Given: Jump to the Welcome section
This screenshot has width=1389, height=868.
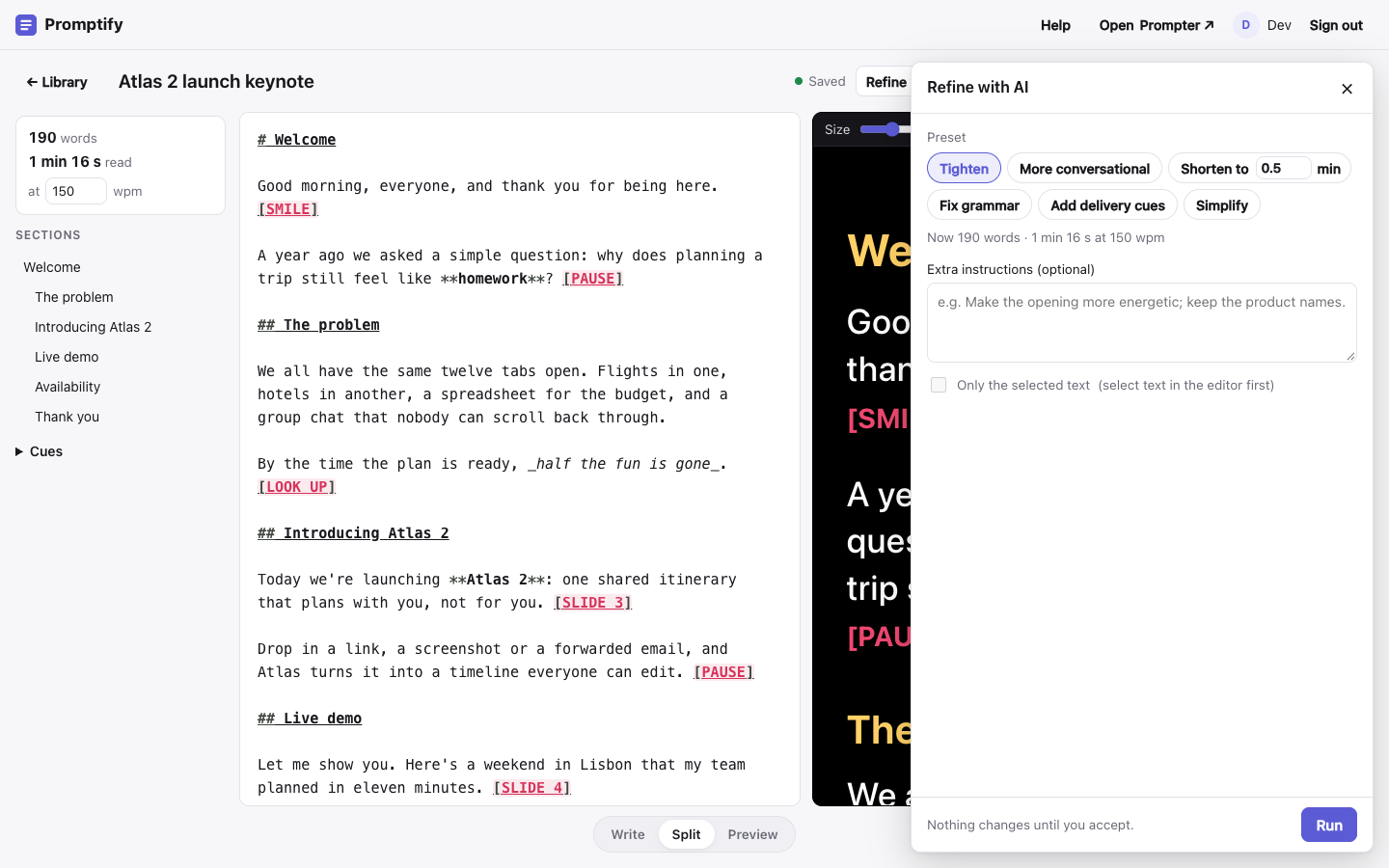Looking at the screenshot, I should tap(52, 267).
